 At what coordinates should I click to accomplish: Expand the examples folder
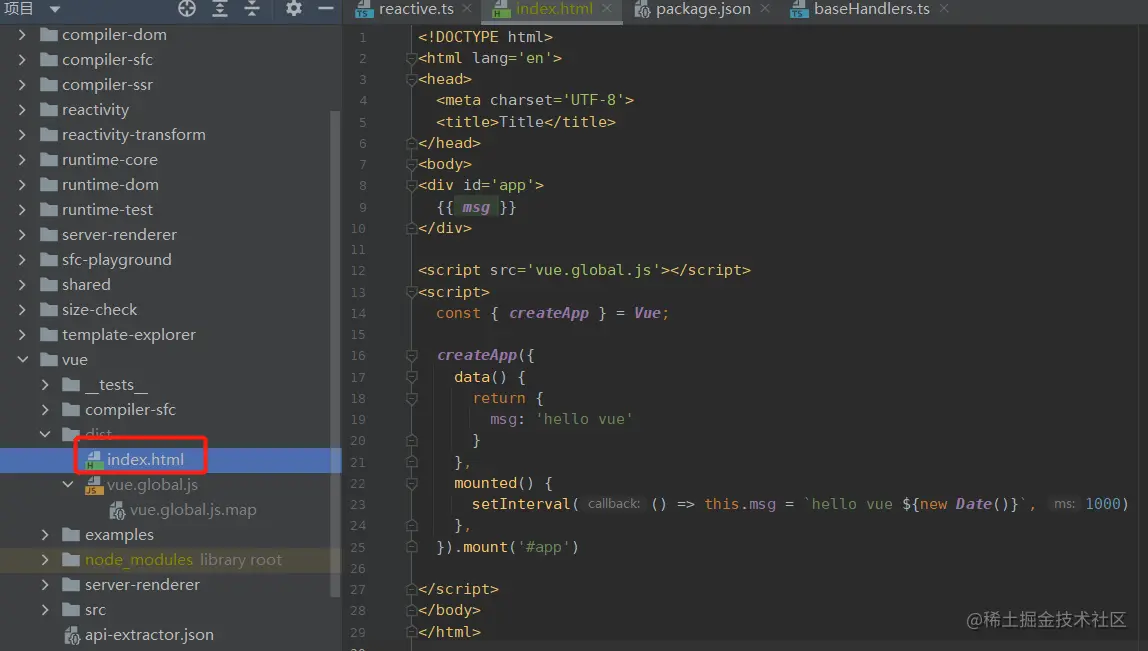coord(45,535)
